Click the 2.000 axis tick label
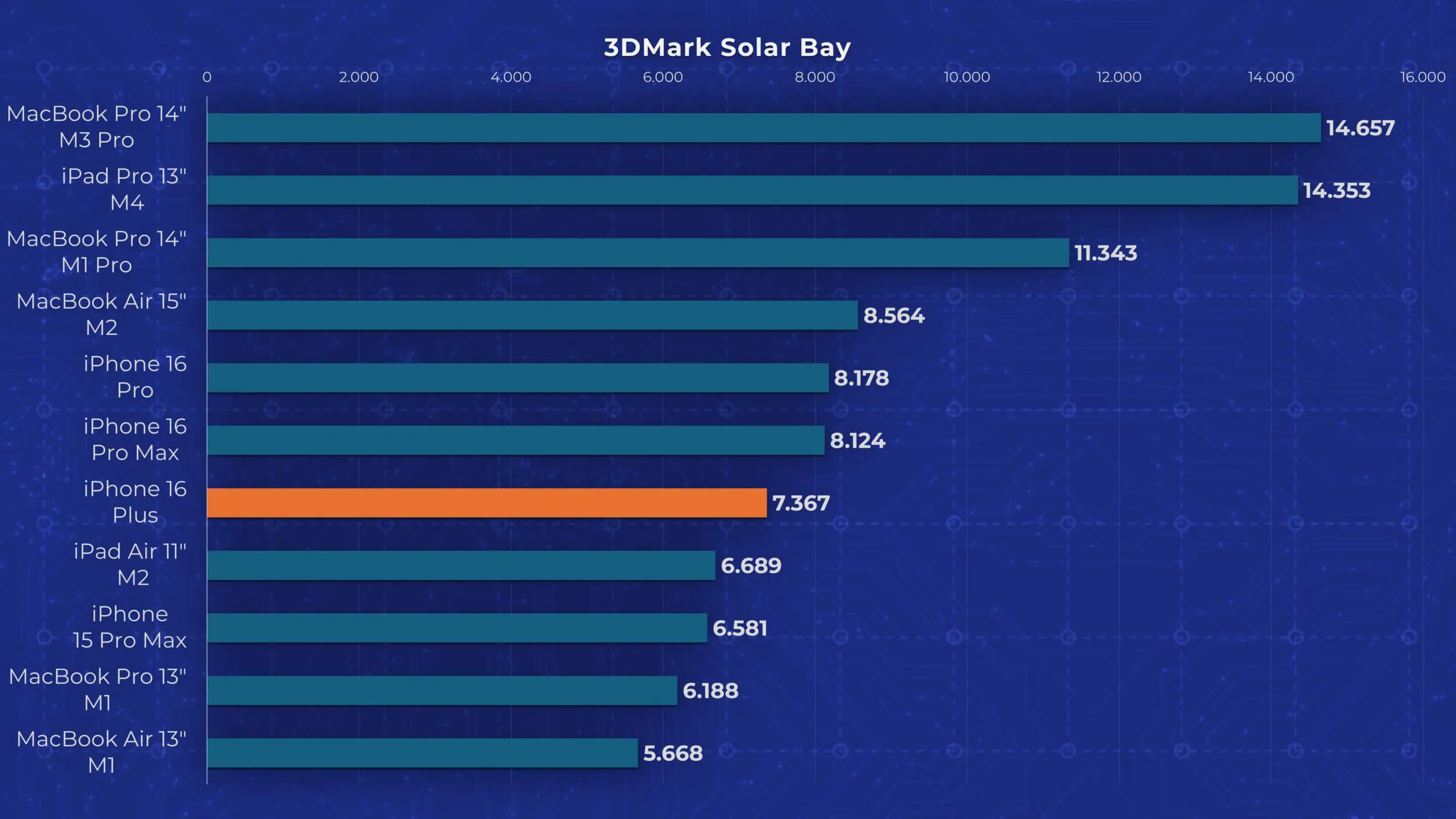The width and height of the screenshot is (1456, 819). 359,77
